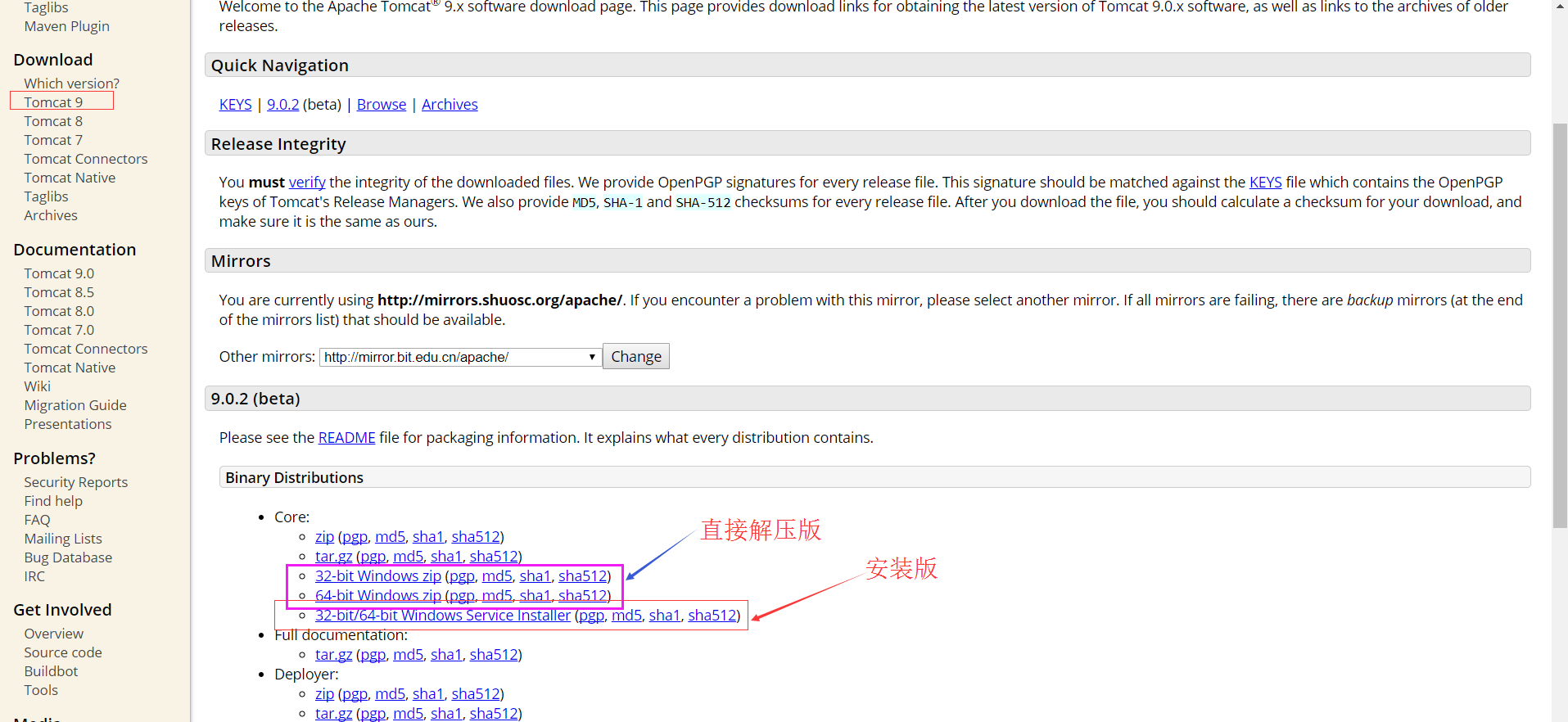The image size is (1568, 722).
Task: Open the README link
Action: tap(347, 438)
